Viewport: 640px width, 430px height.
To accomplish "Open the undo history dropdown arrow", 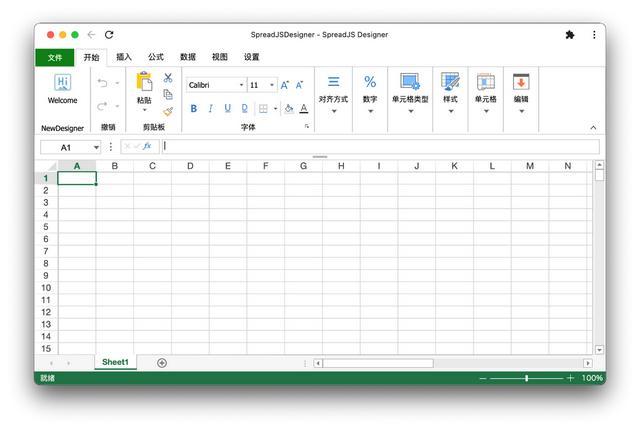I will coord(117,83).
